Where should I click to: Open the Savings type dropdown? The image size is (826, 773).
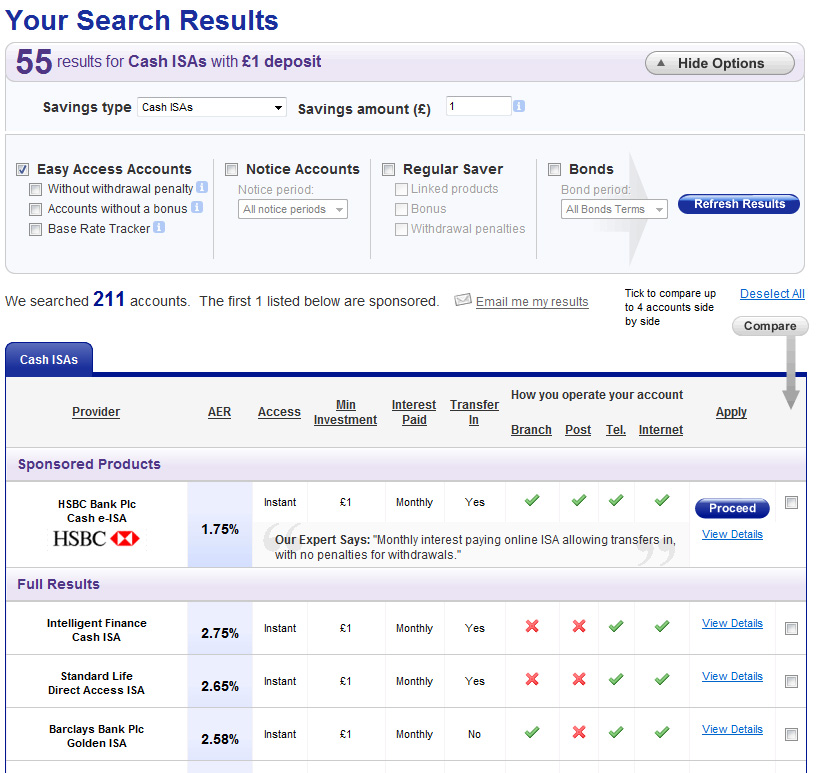pos(212,107)
